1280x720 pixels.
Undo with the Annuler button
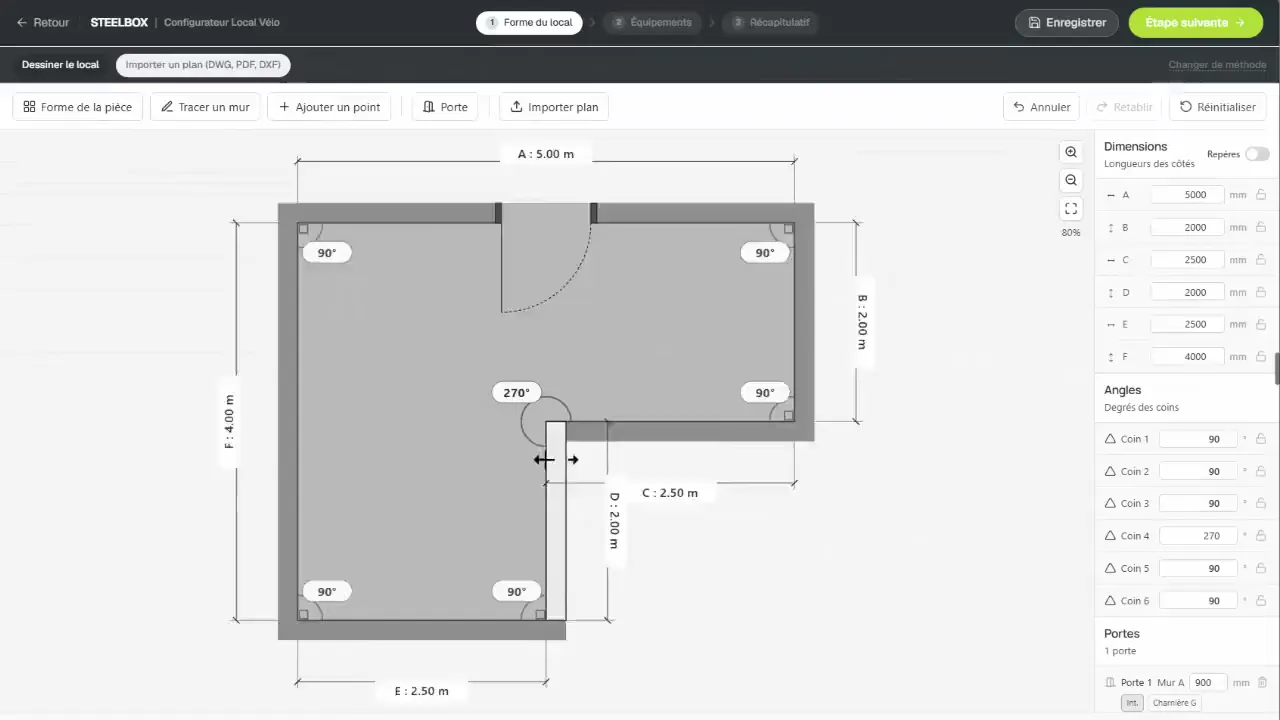[1041, 107]
